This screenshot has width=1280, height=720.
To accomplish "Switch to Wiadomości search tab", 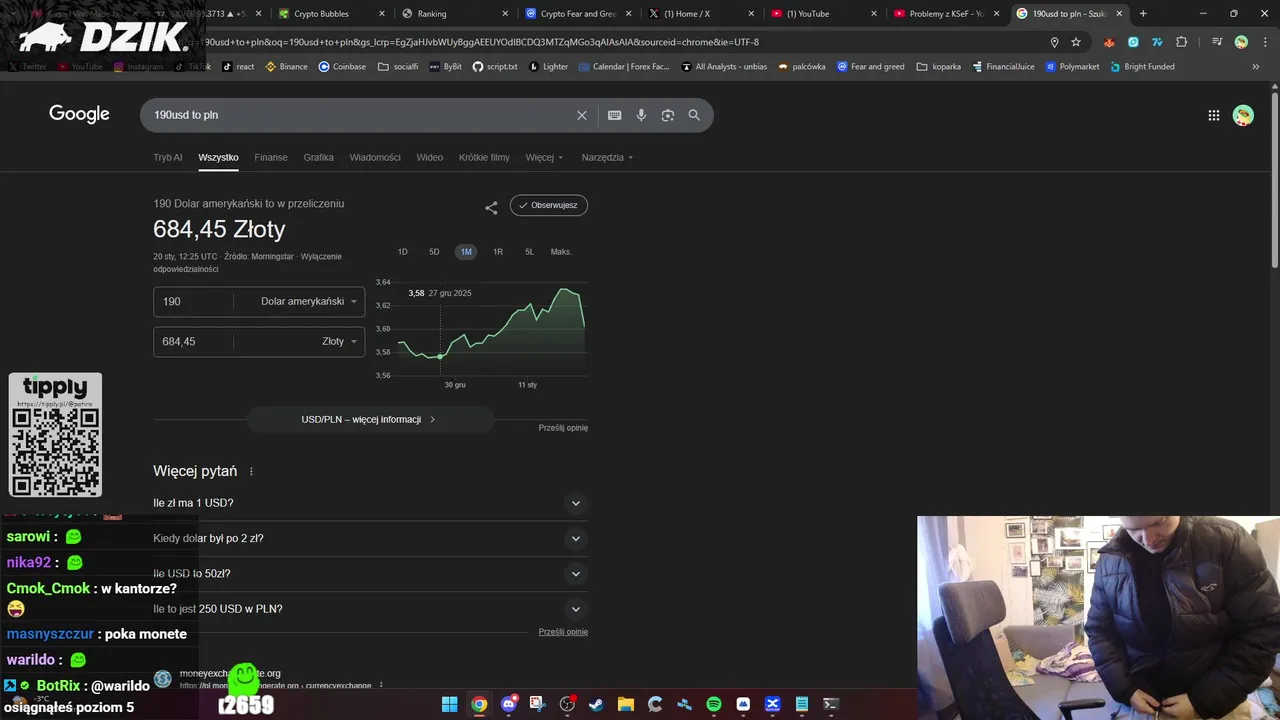I will [375, 157].
